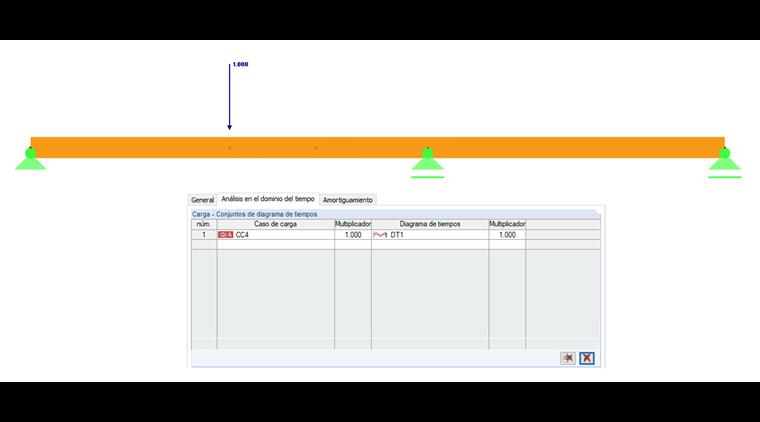Click the 'Caso de carga' column header
Viewport: 760px width, 422px height.
click(276, 224)
